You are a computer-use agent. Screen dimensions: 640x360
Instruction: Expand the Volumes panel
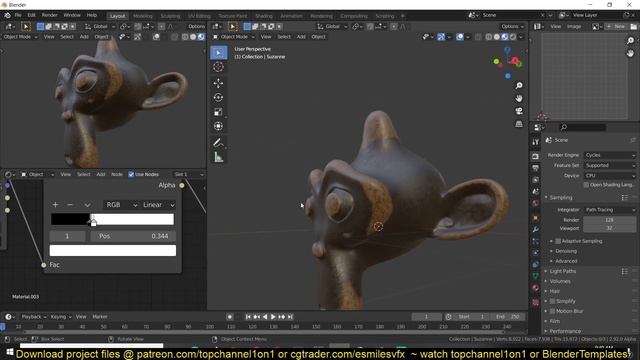point(560,281)
